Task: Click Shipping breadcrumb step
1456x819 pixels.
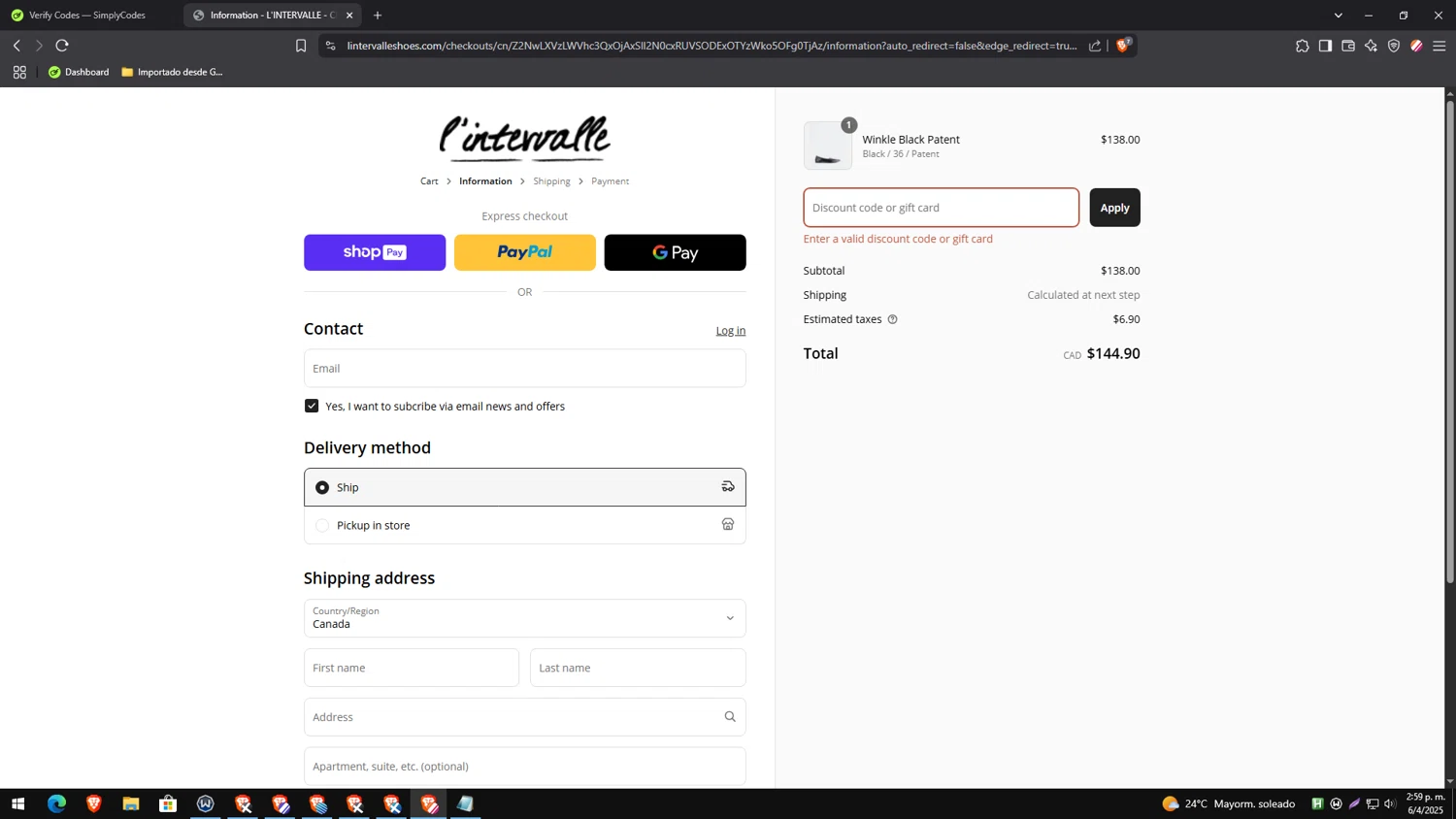Action: (551, 181)
